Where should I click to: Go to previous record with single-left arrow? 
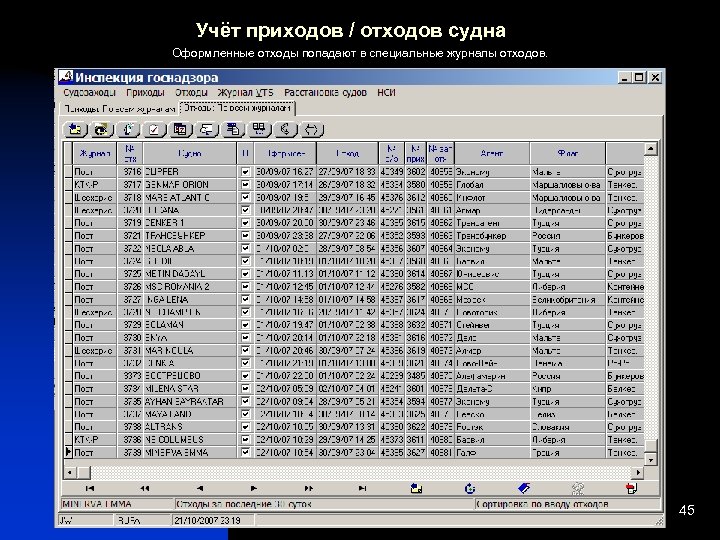click(x=199, y=489)
